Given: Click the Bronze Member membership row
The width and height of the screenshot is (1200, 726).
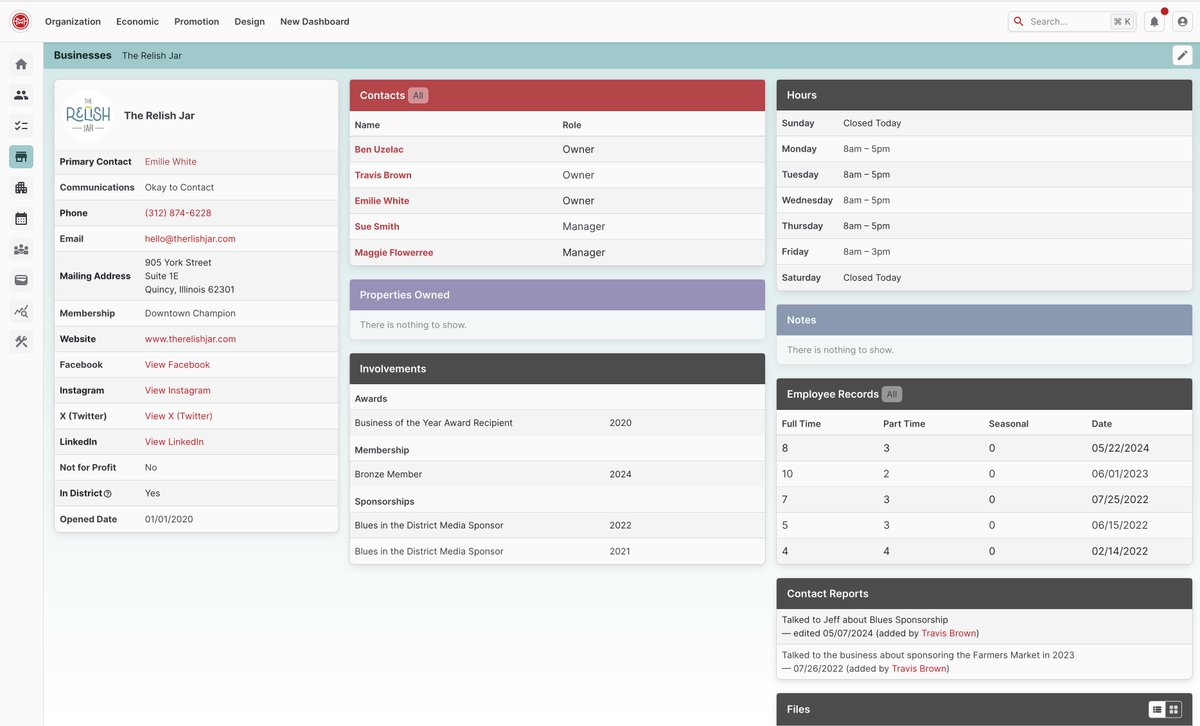Looking at the screenshot, I should (557, 474).
